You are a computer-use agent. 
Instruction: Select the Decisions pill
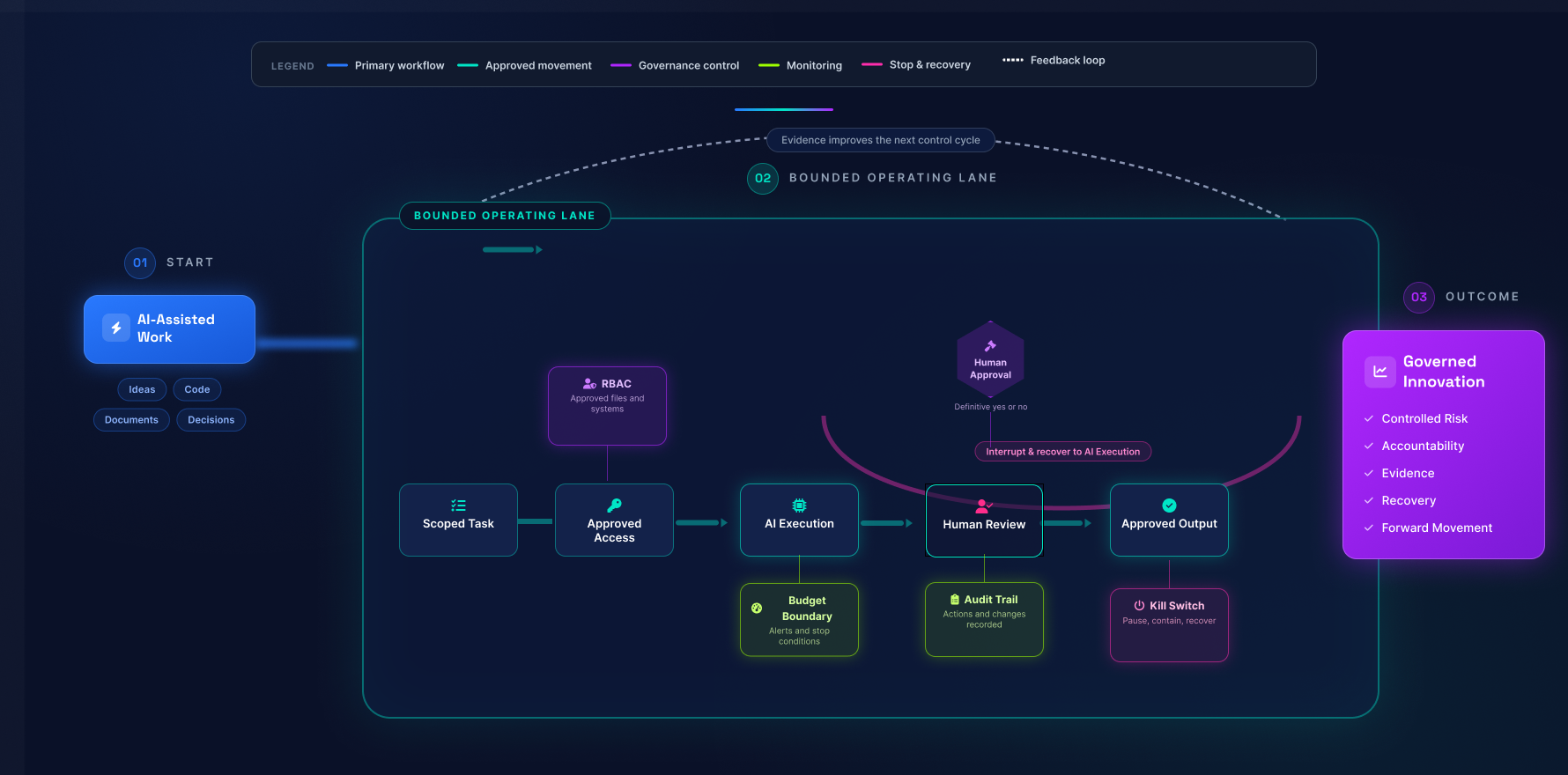pos(211,420)
